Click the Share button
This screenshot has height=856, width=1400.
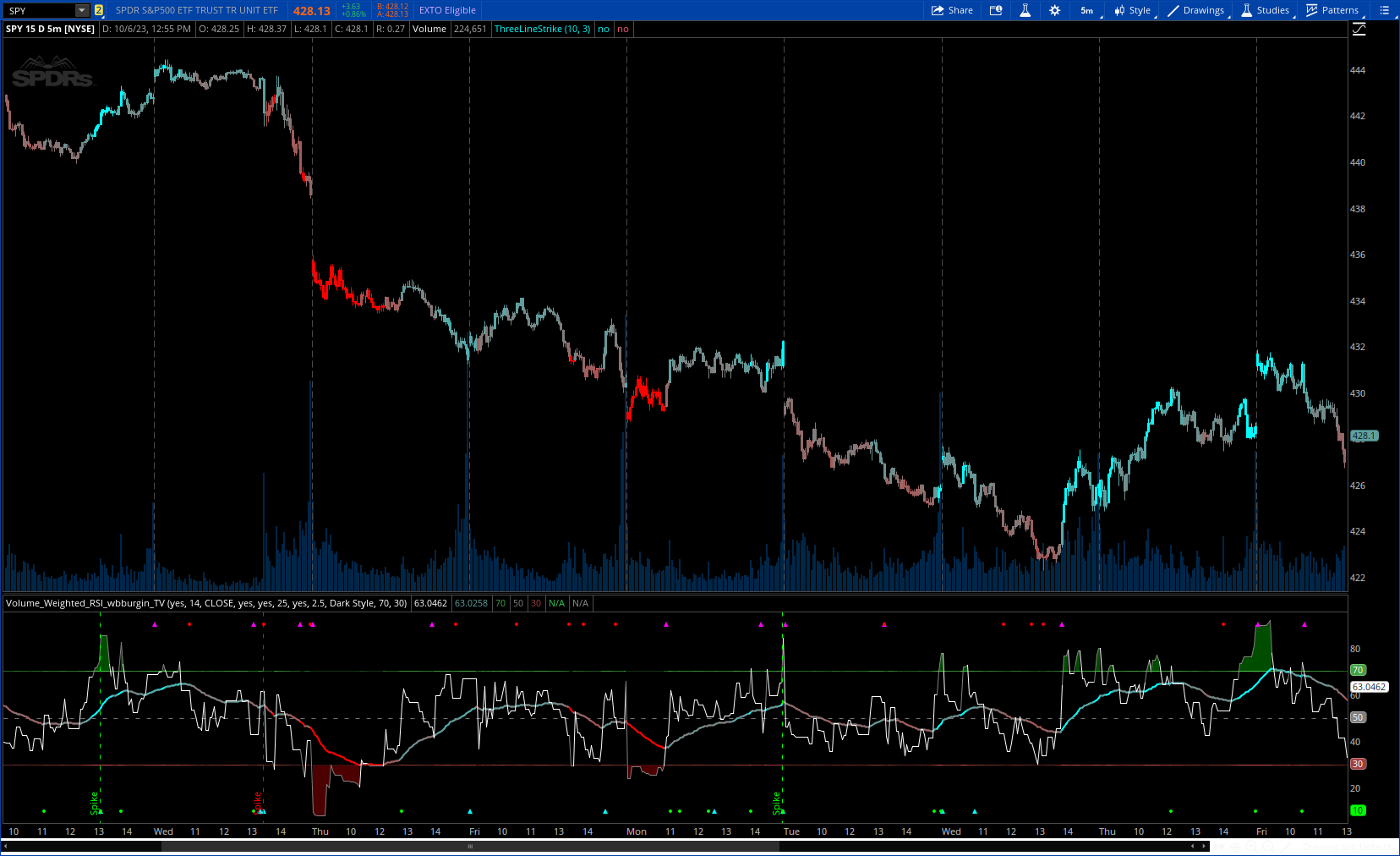click(952, 10)
